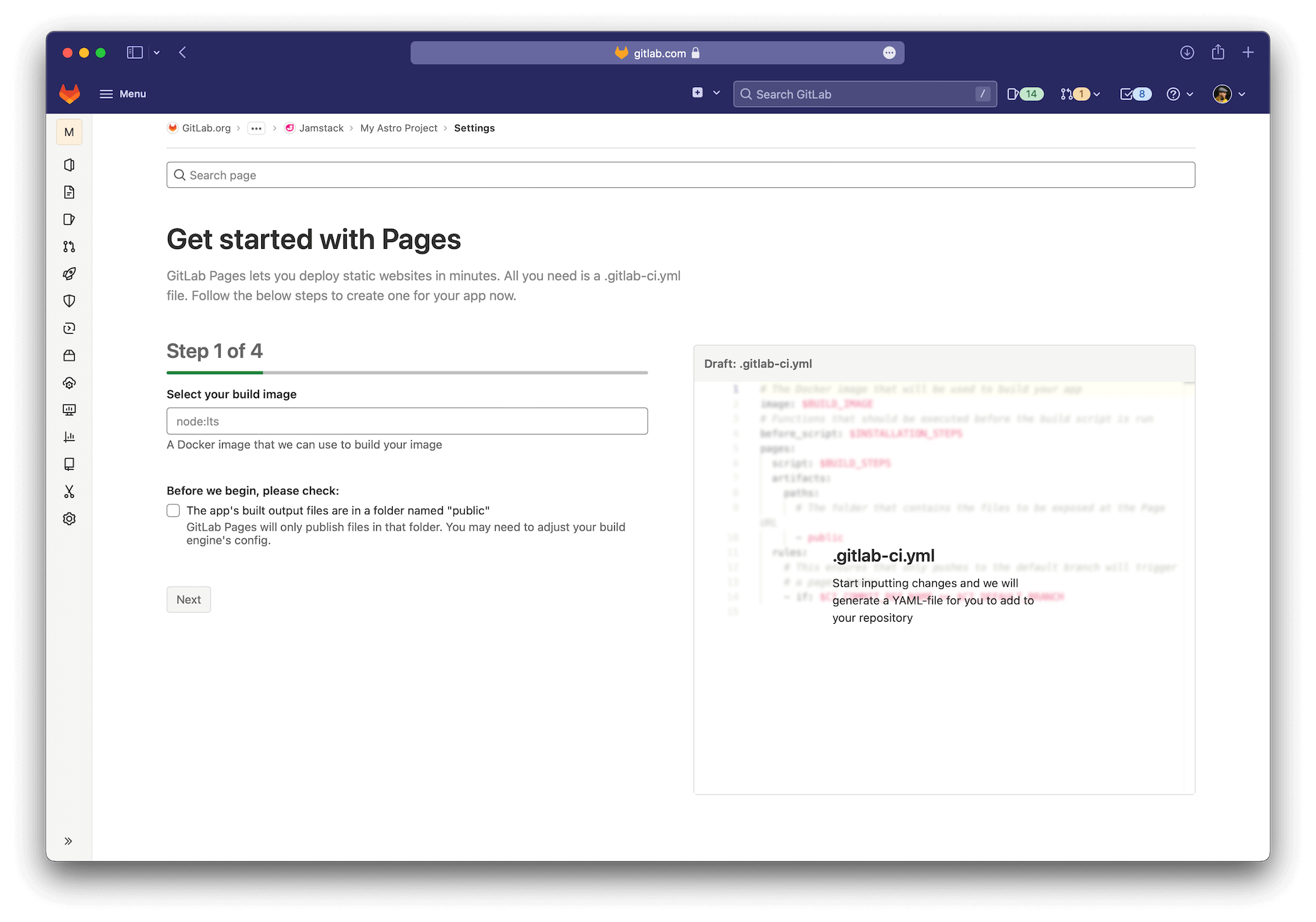Open the help menu chevron
This screenshot has width=1316, height=922.
point(1190,94)
